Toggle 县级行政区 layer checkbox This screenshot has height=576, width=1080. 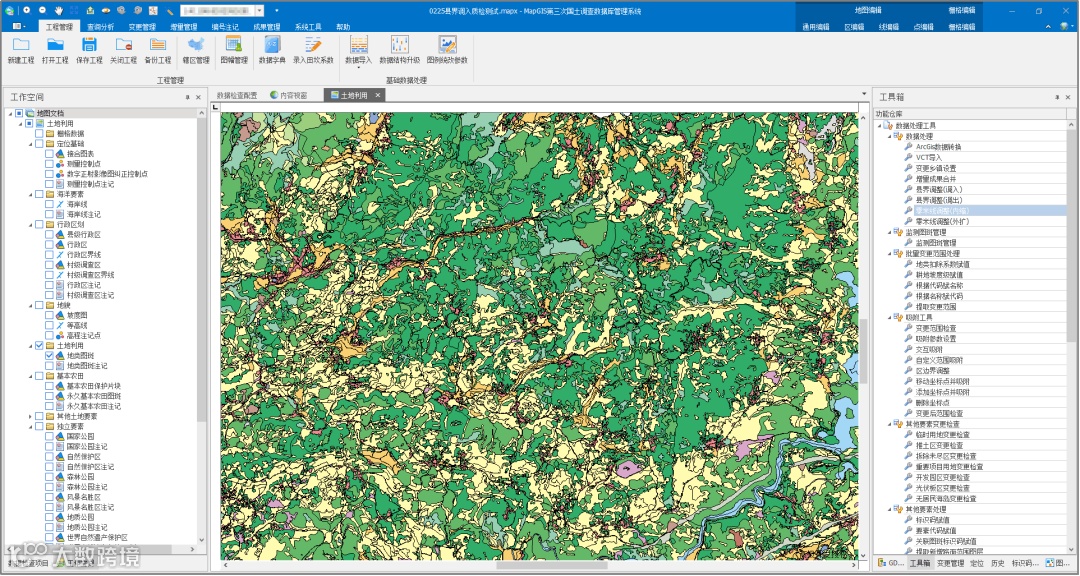coord(49,235)
